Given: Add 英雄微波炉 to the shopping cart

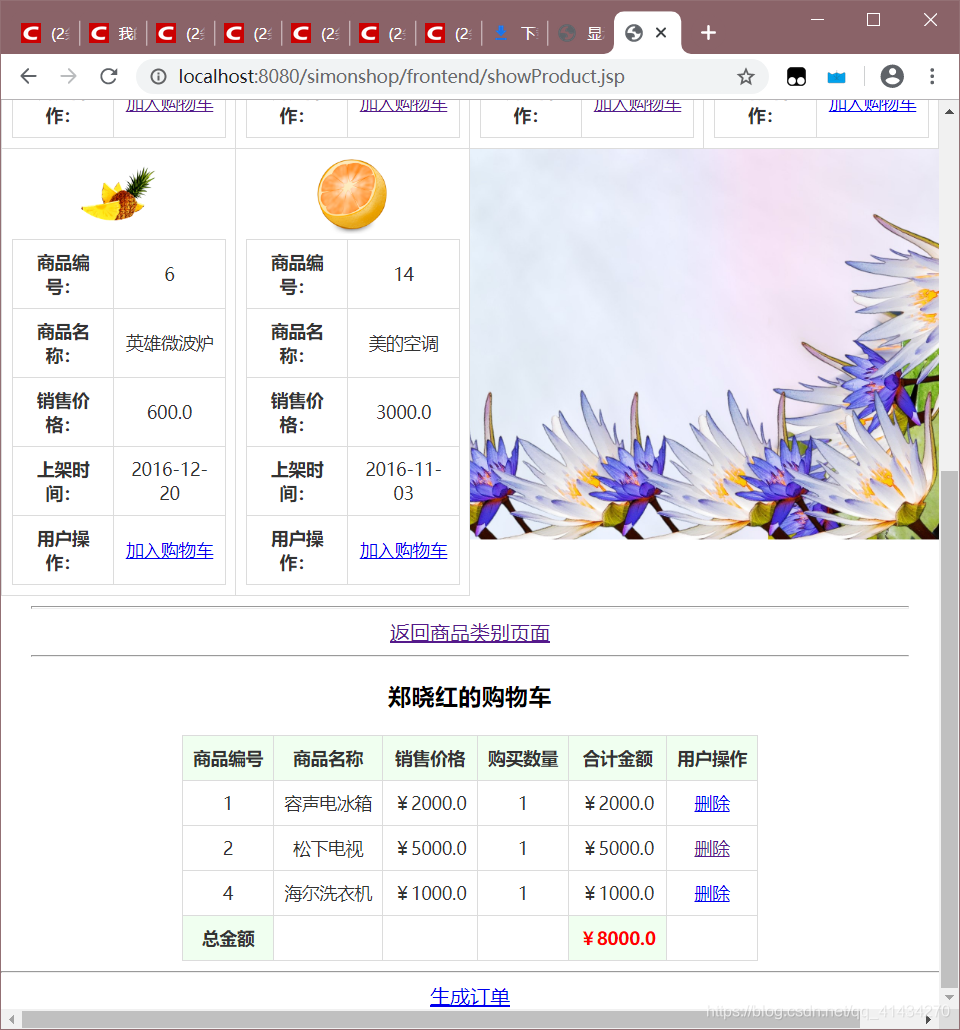Looking at the screenshot, I should click(170, 550).
